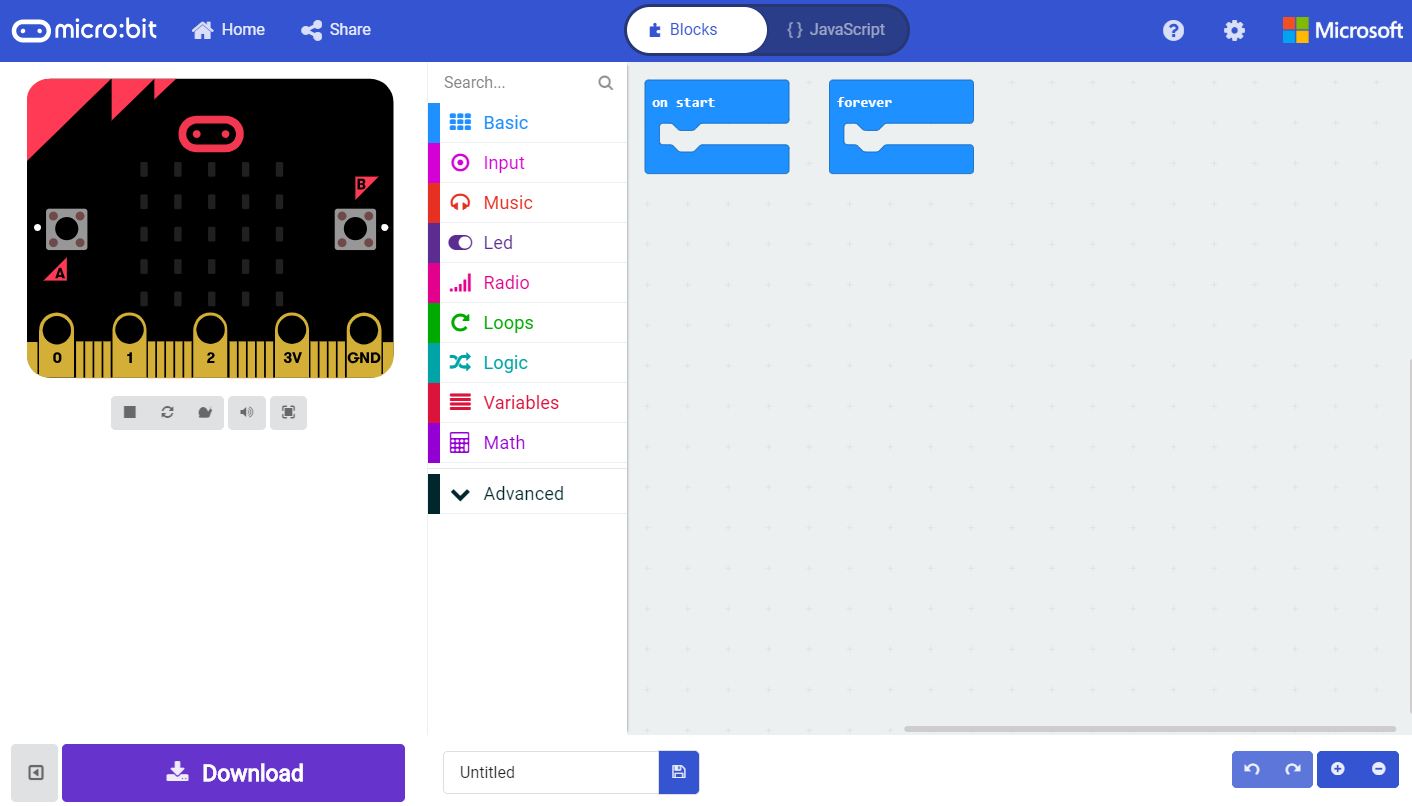Click the GND pin on the simulator
Screen dimensions: 1412x806
click(364, 345)
